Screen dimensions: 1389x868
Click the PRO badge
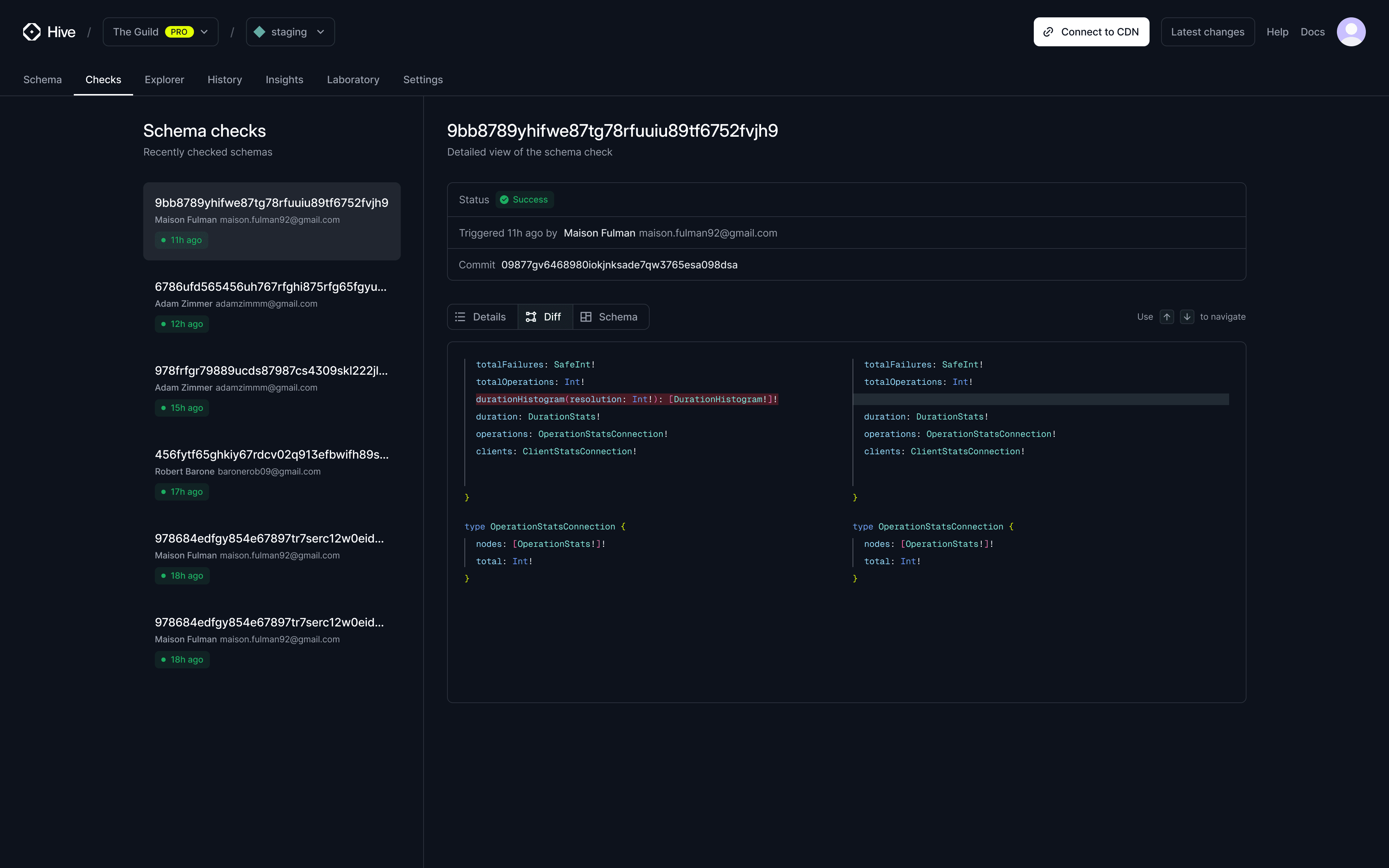(179, 32)
